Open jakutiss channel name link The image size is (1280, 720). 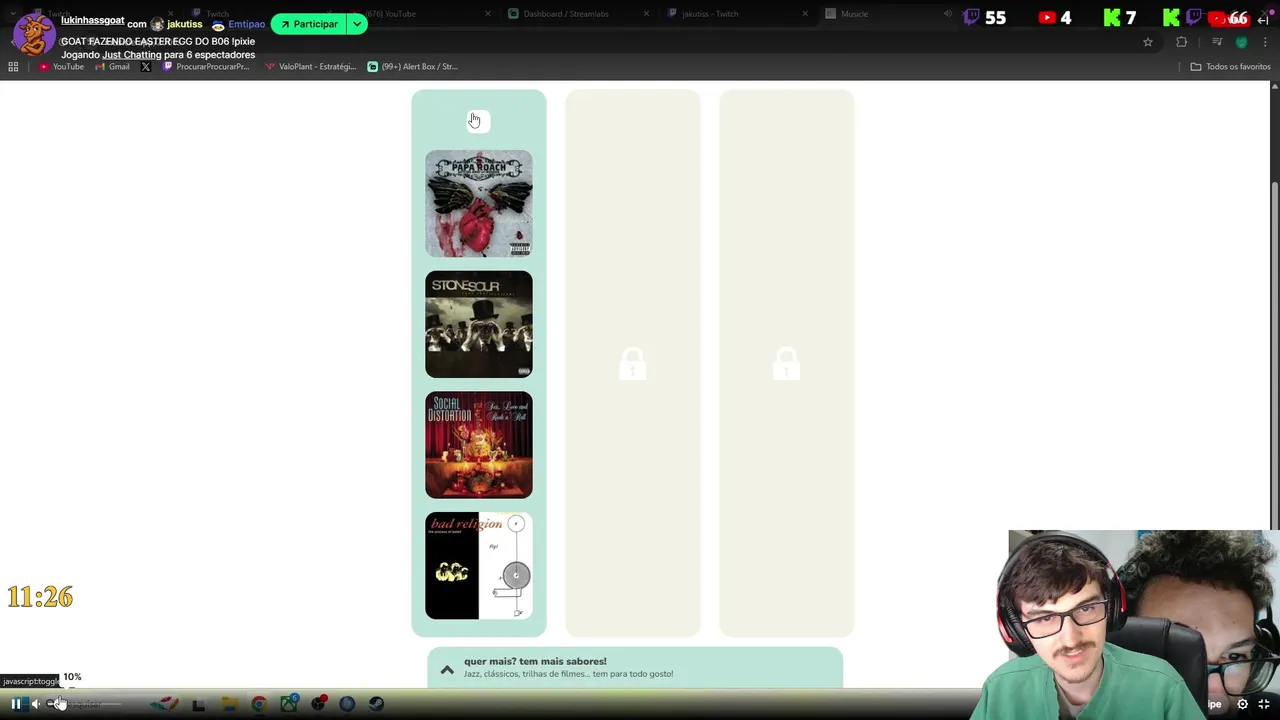(x=185, y=24)
